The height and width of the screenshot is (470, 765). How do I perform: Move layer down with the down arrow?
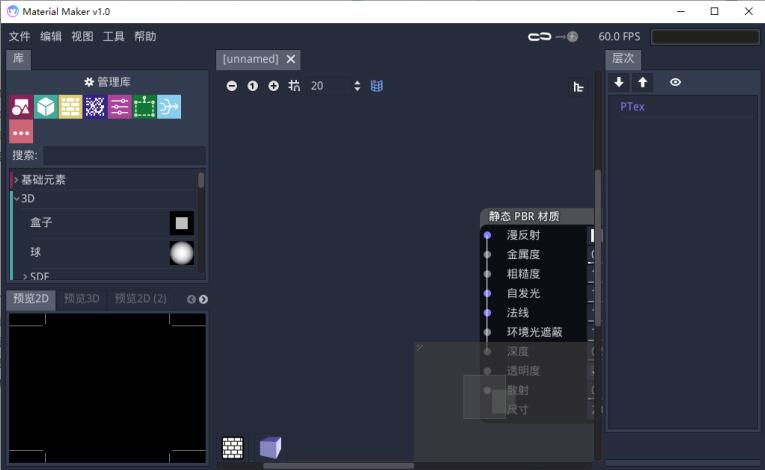point(619,82)
